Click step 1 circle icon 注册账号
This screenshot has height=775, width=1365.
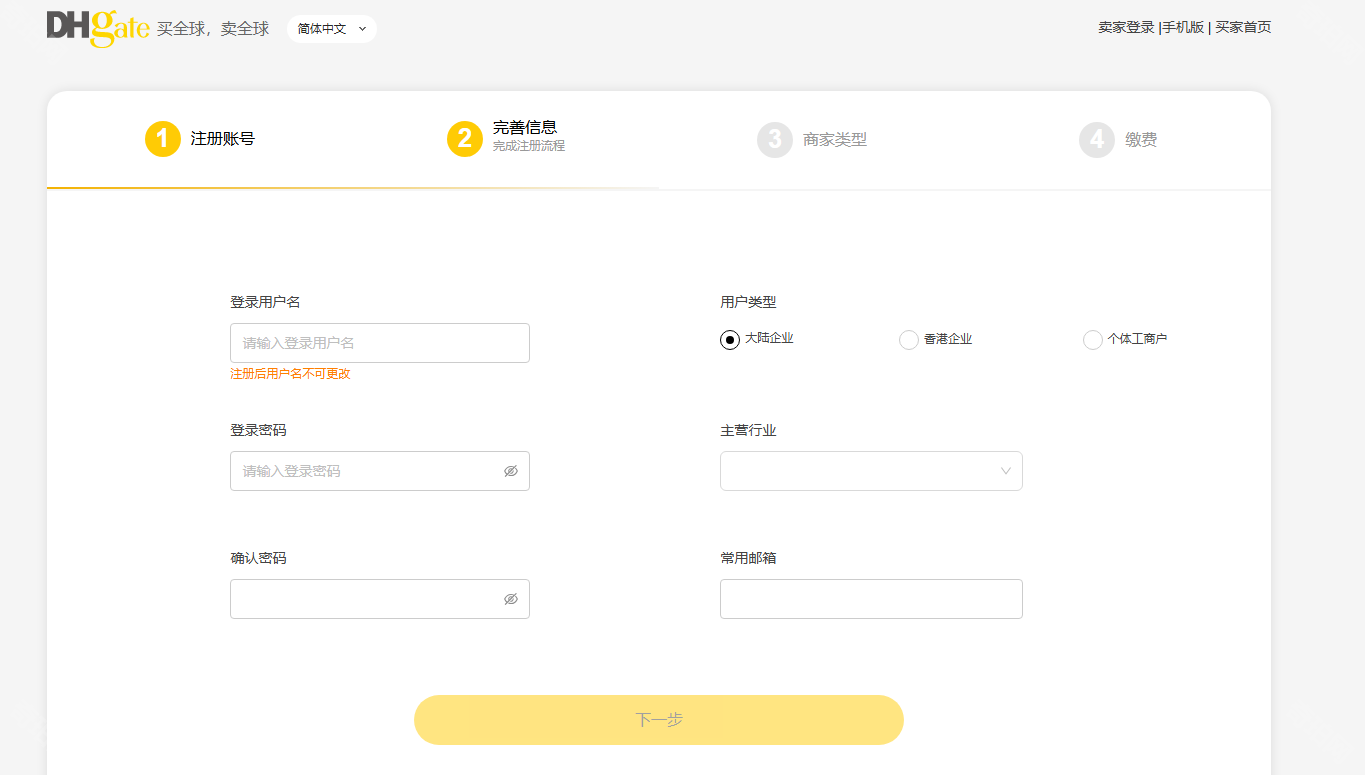coord(163,139)
